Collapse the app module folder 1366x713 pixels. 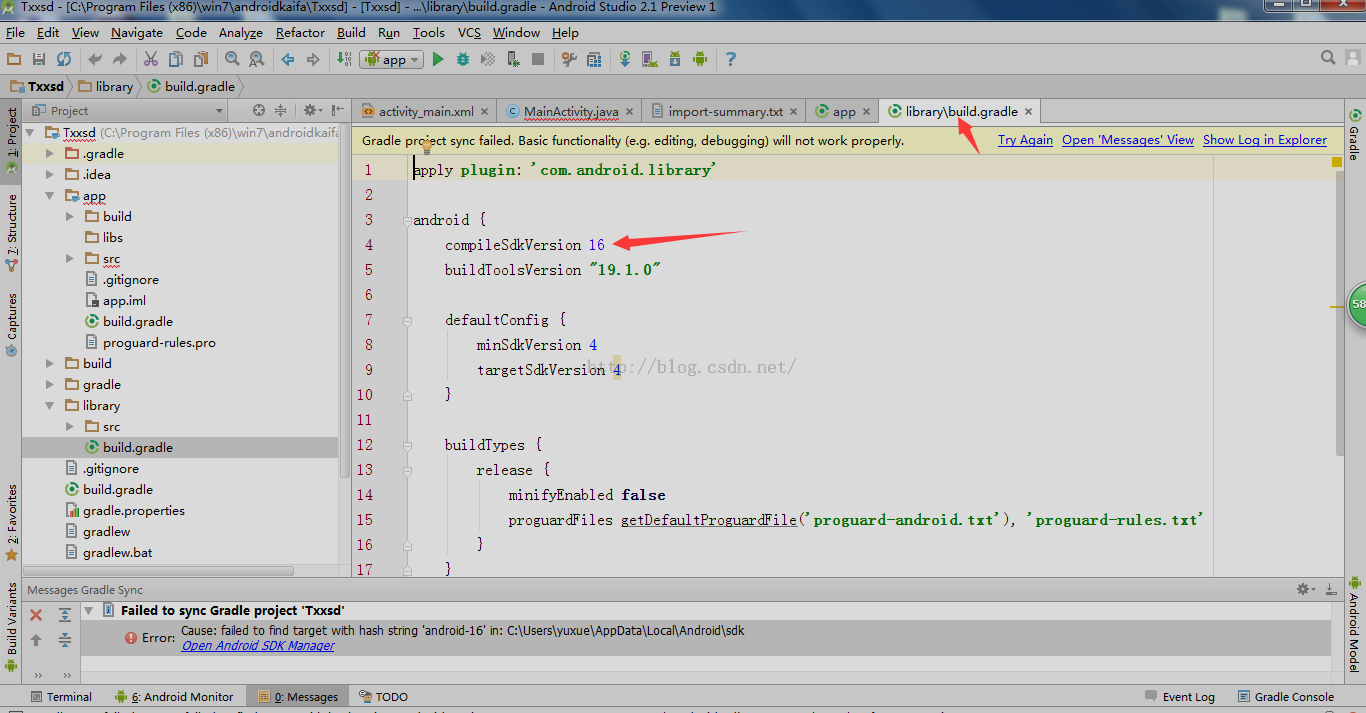point(50,196)
